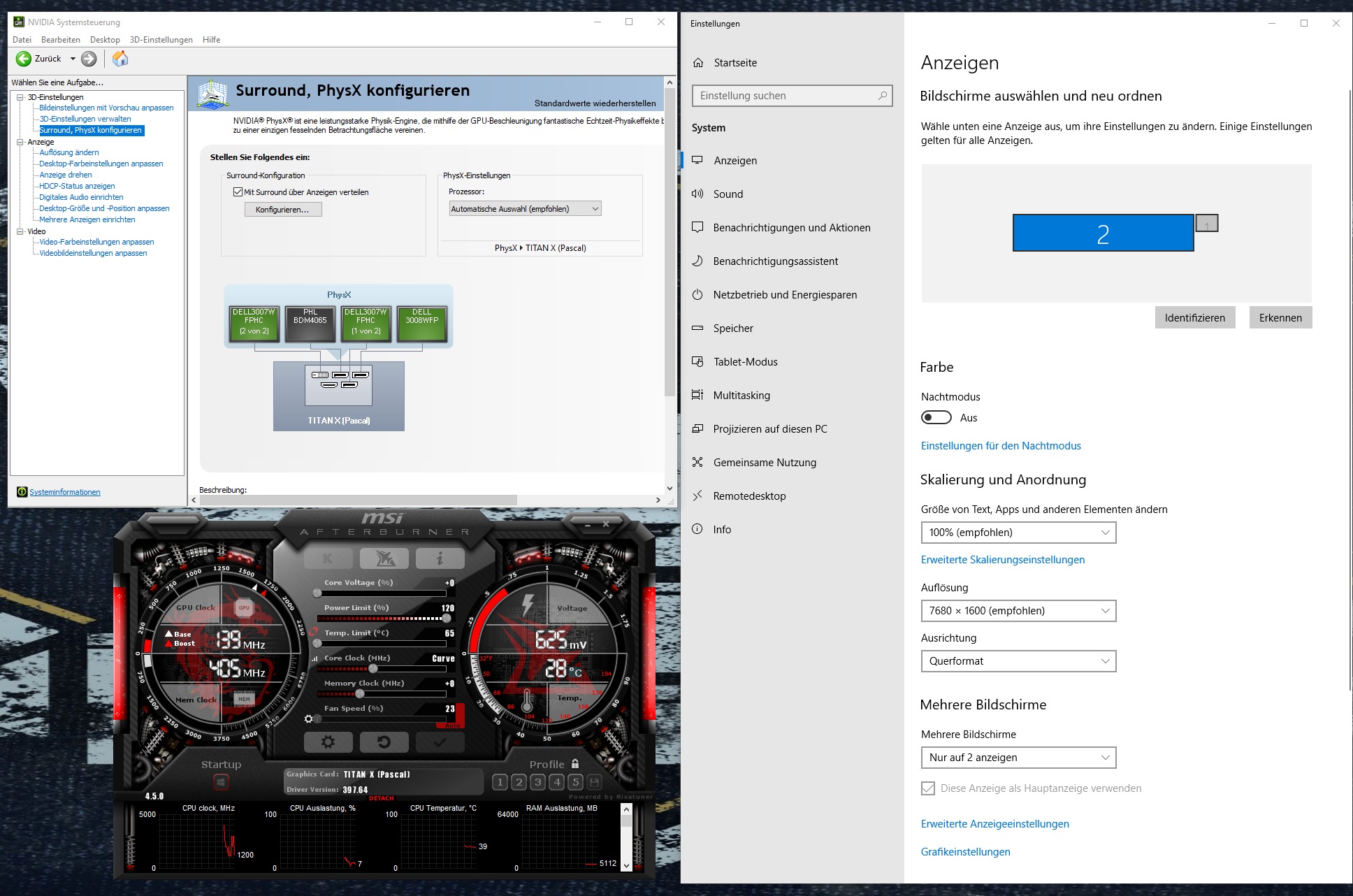This screenshot has width=1353, height=896.
Task: Launch Kombustor using the K icon
Action: [x=328, y=558]
